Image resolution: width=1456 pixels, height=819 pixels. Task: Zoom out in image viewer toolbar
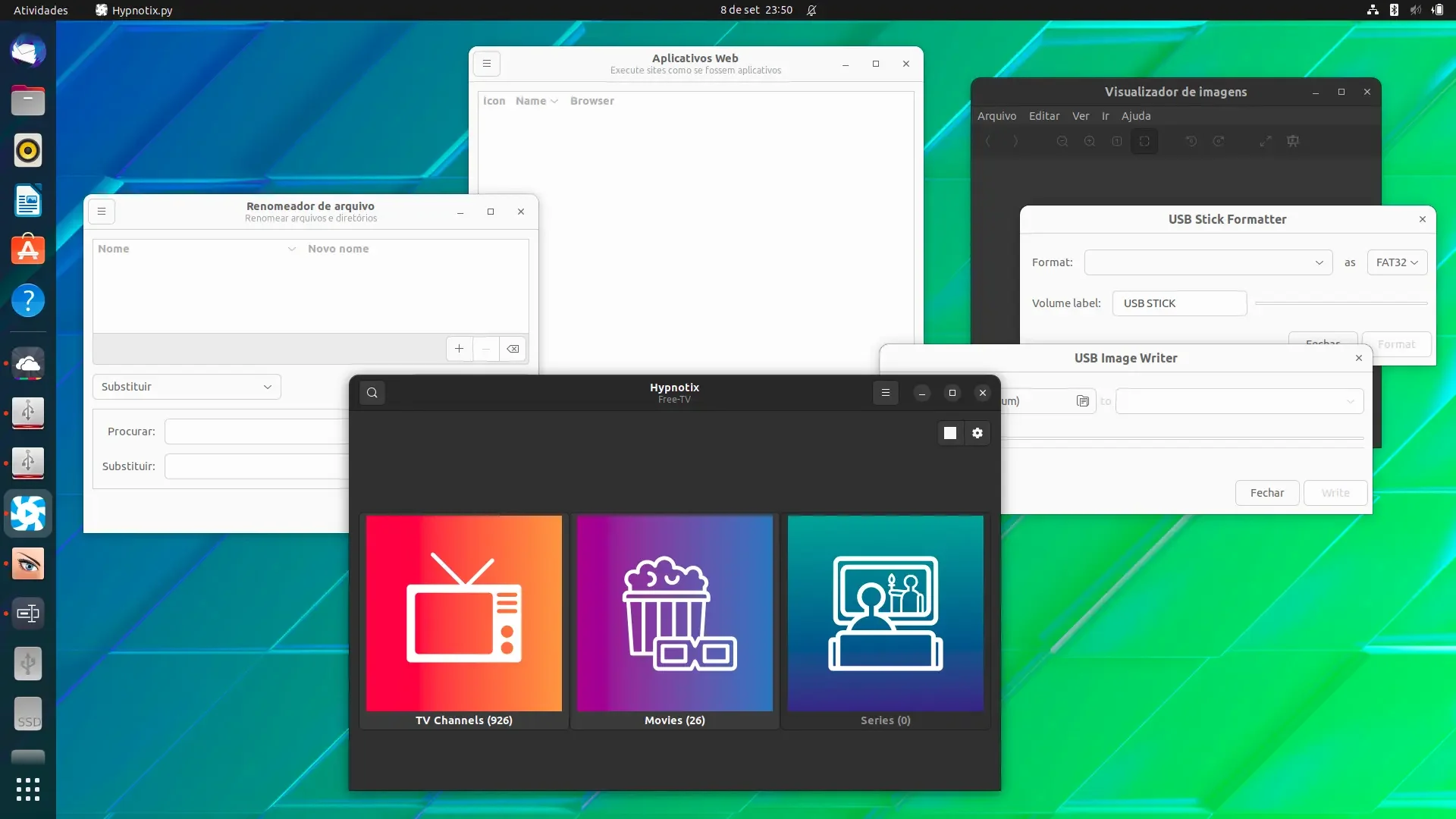1062,141
